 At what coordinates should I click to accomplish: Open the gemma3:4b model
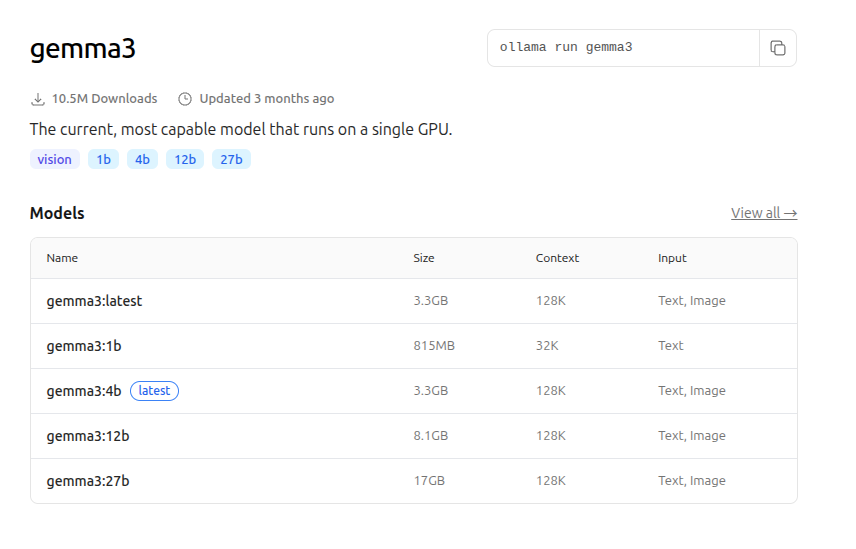tap(84, 391)
